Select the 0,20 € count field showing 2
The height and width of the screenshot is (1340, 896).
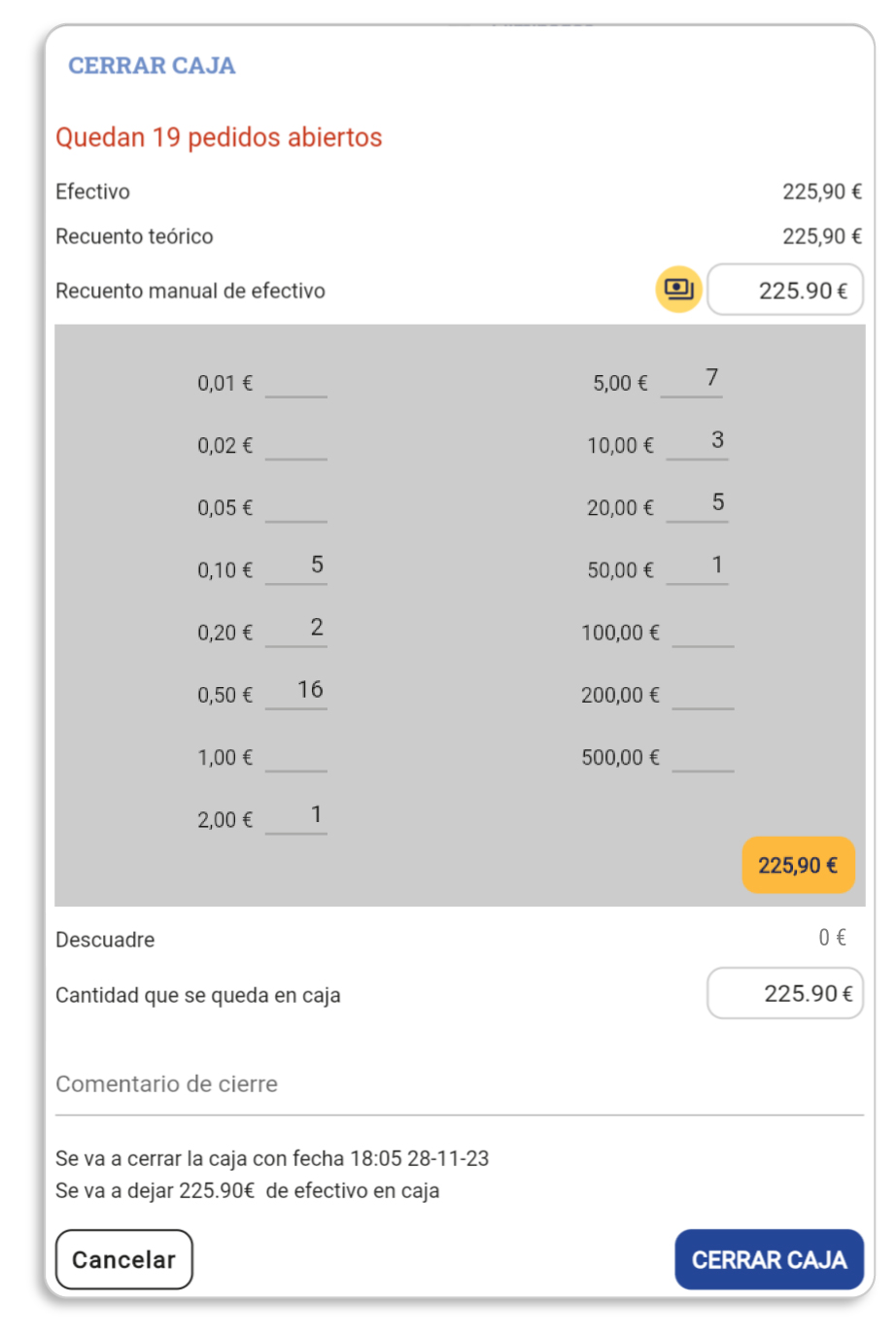[296, 630]
